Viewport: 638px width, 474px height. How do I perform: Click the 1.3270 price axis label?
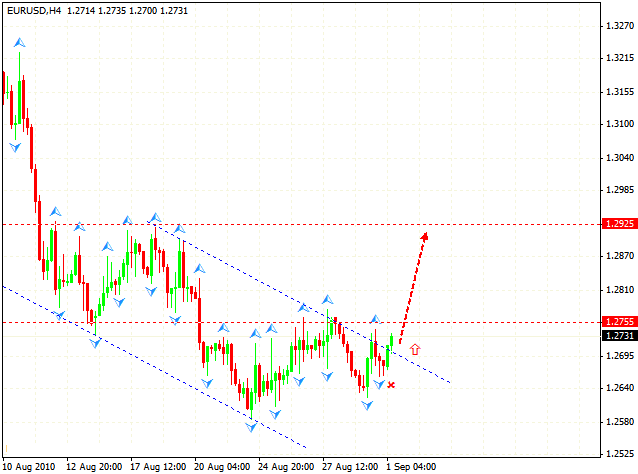click(620, 26)
